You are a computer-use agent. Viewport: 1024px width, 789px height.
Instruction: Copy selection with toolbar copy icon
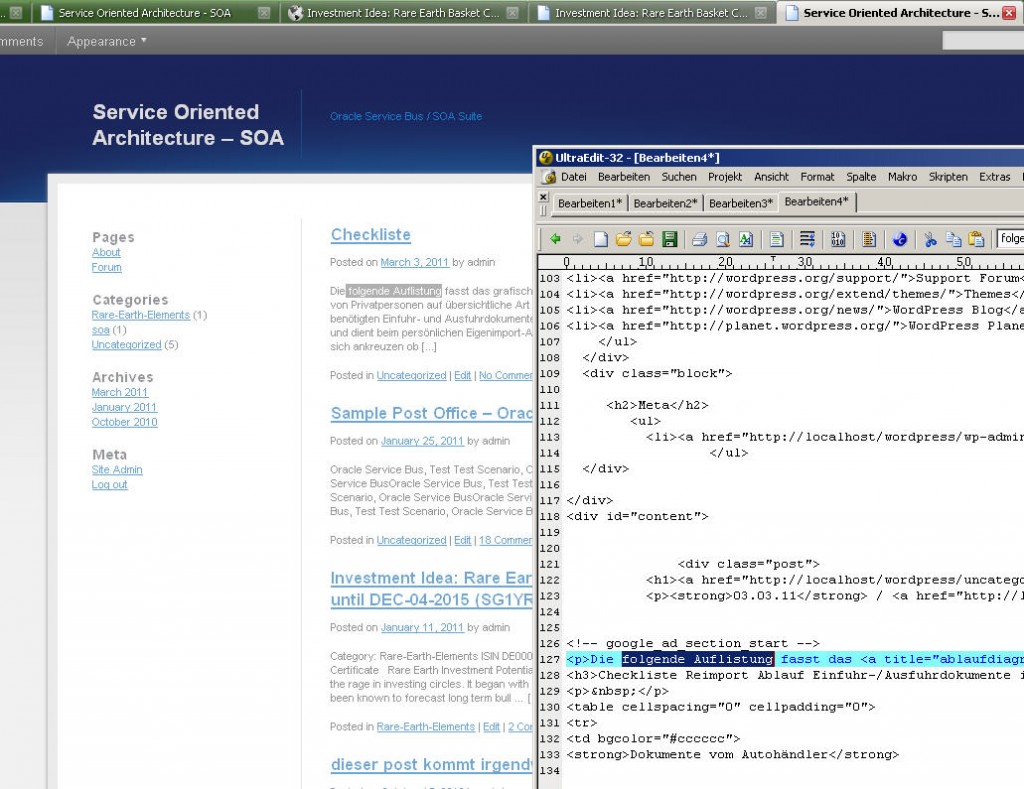pyautogui.click(x=953, y=239)
